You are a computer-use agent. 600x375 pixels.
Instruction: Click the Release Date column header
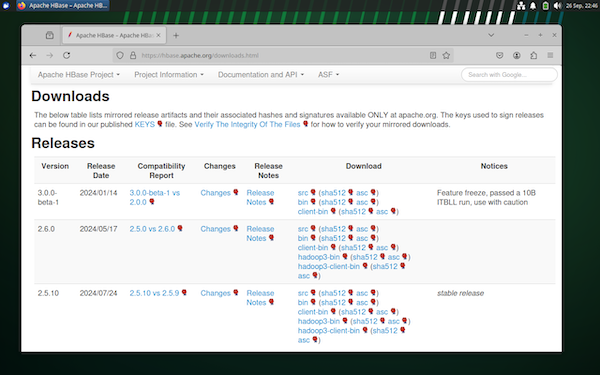pos(101,171)
